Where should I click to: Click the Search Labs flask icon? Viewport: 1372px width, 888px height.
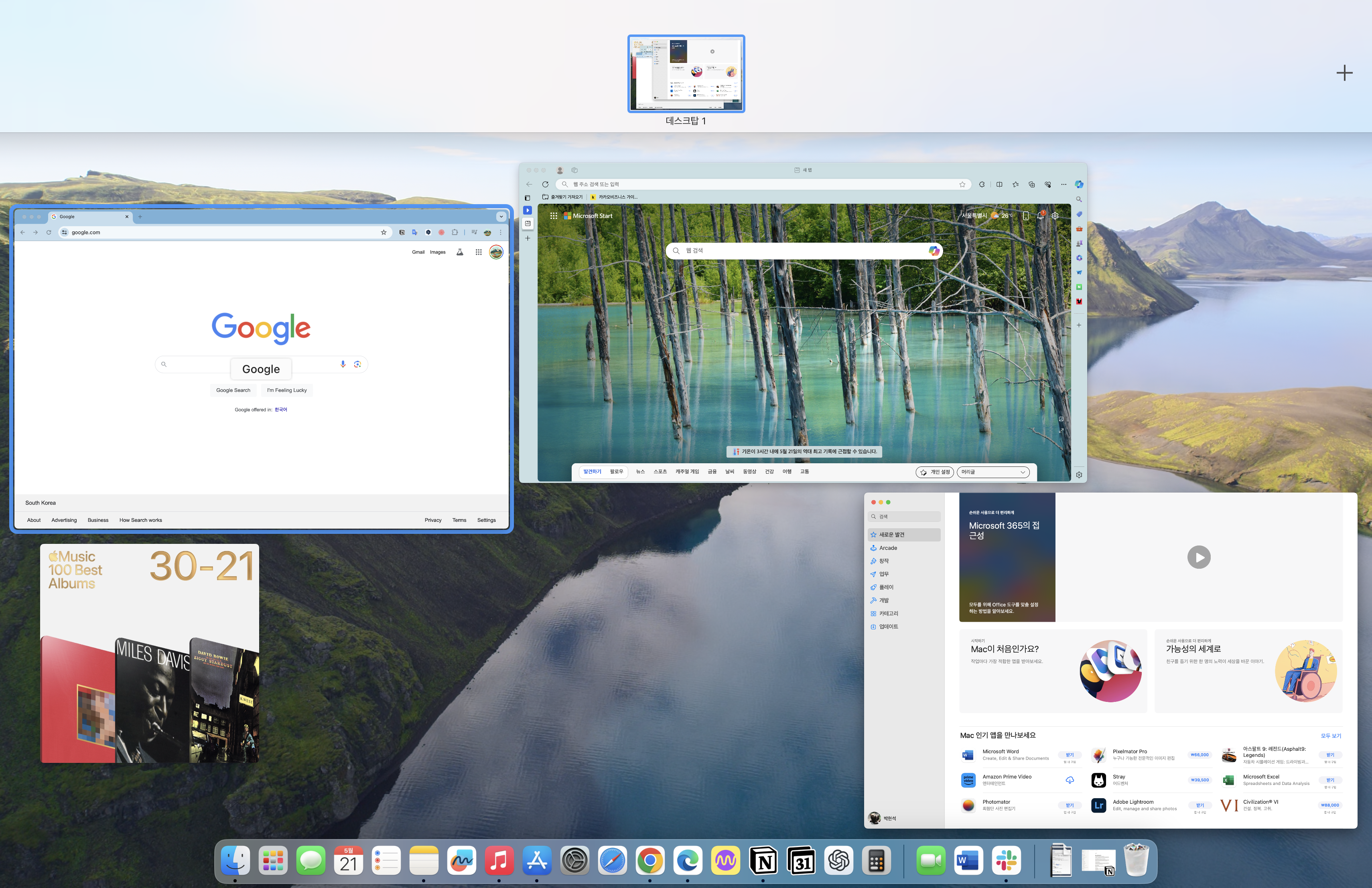(x=459, y=252)
